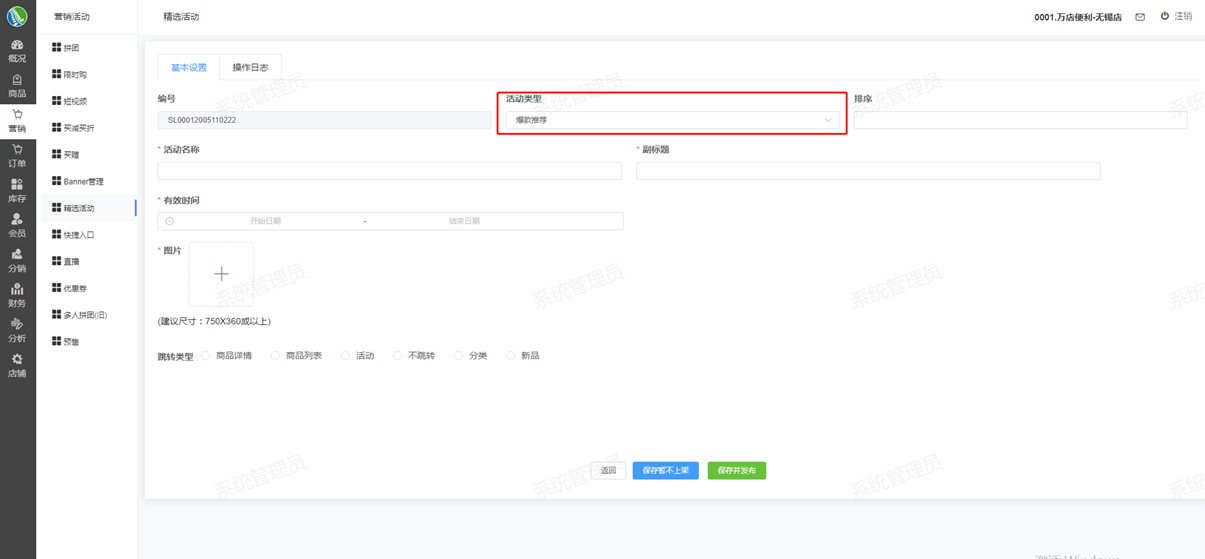Click the clock icon in 有效时间 field

[x=170, y=221]
